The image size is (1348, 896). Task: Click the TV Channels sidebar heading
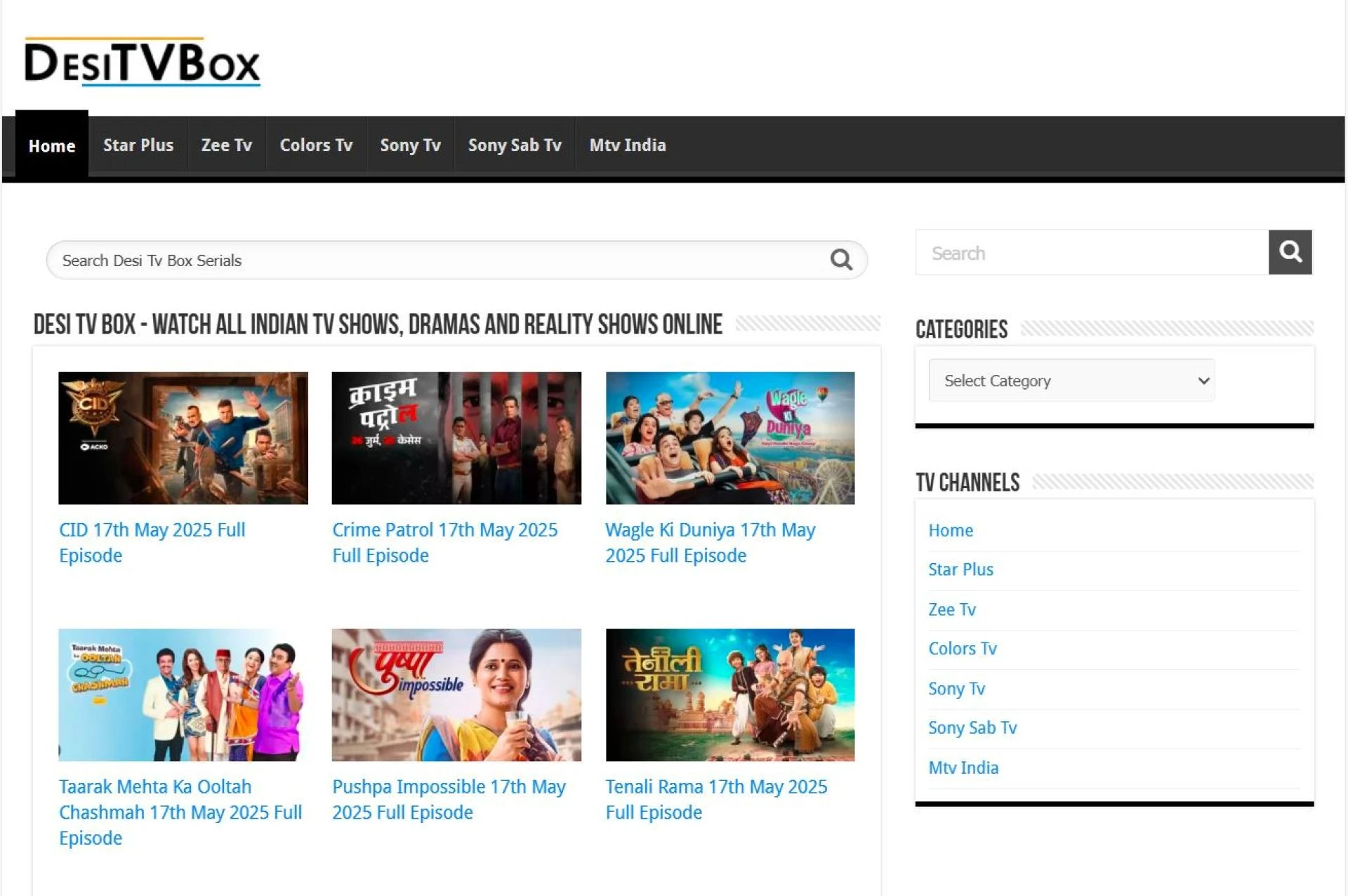pos(967,482)
